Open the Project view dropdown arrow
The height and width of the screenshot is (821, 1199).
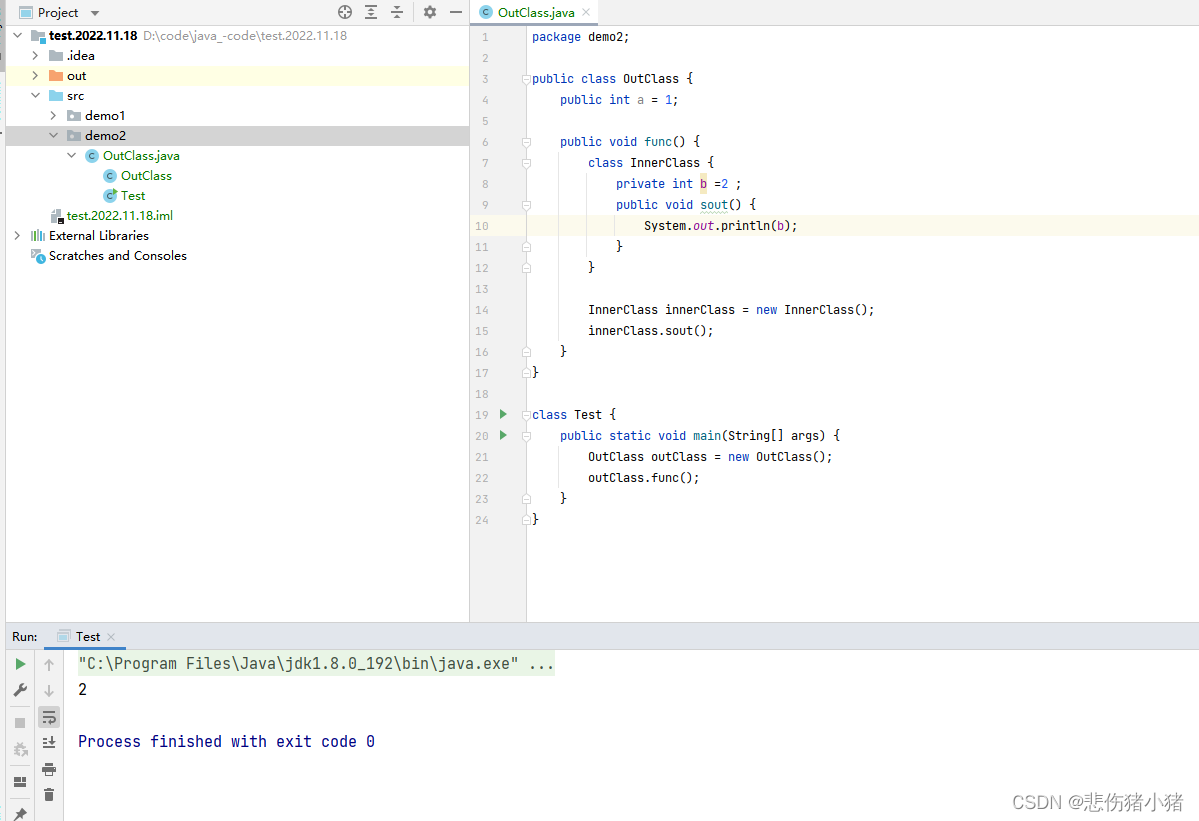pos(95,13)
